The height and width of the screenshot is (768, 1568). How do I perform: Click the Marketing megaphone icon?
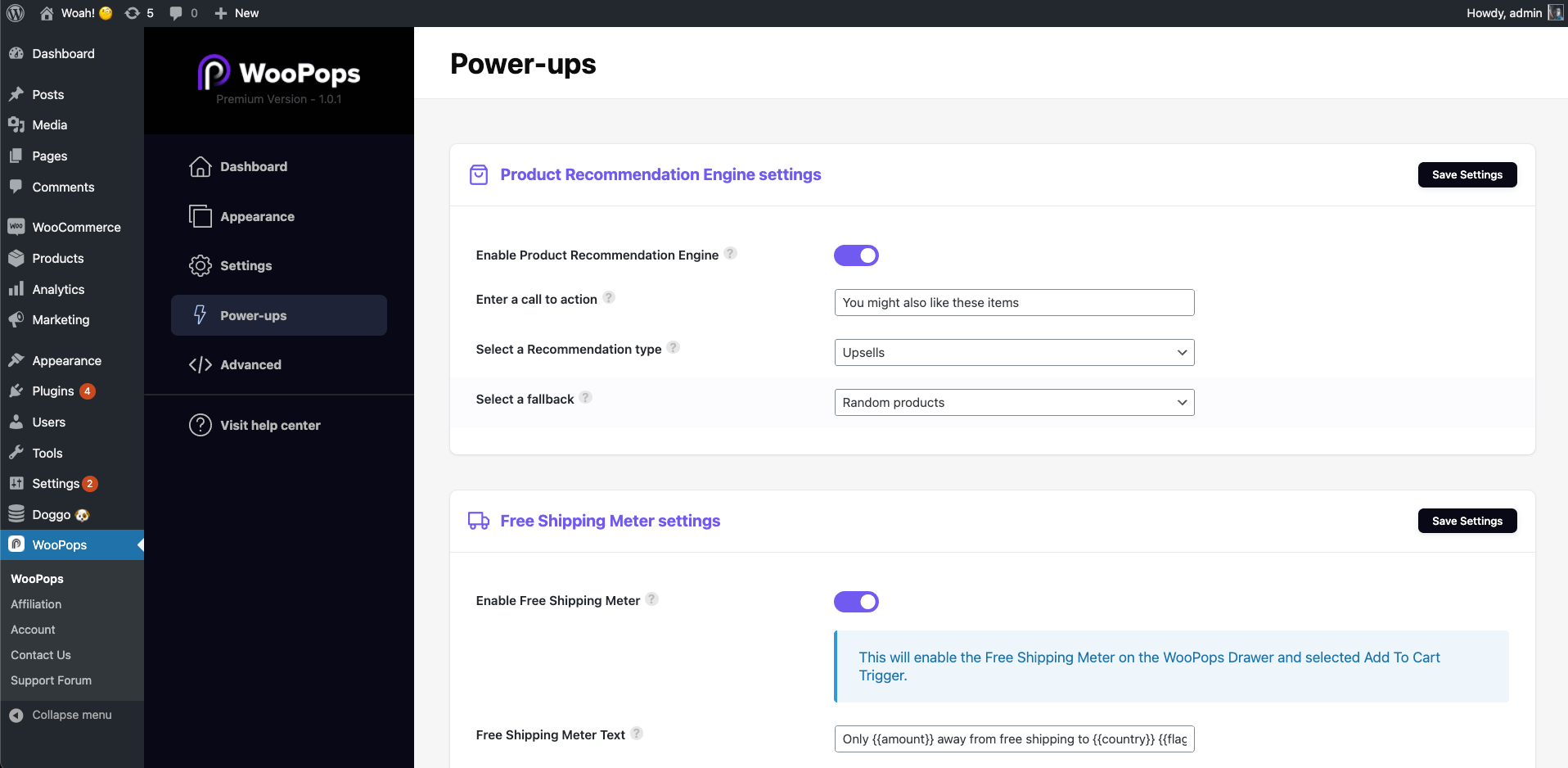16,319
